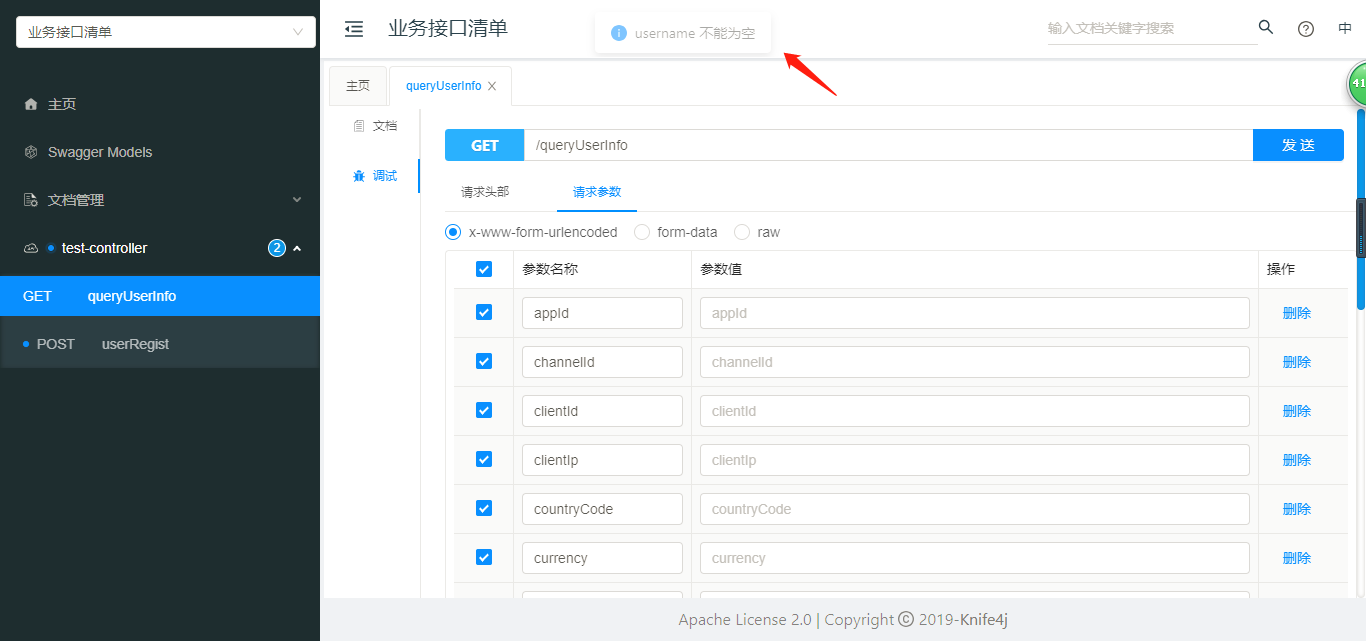1366x641 pixels.
Task: Delete the countryCode parameter row
Action: coord(1297,509)
